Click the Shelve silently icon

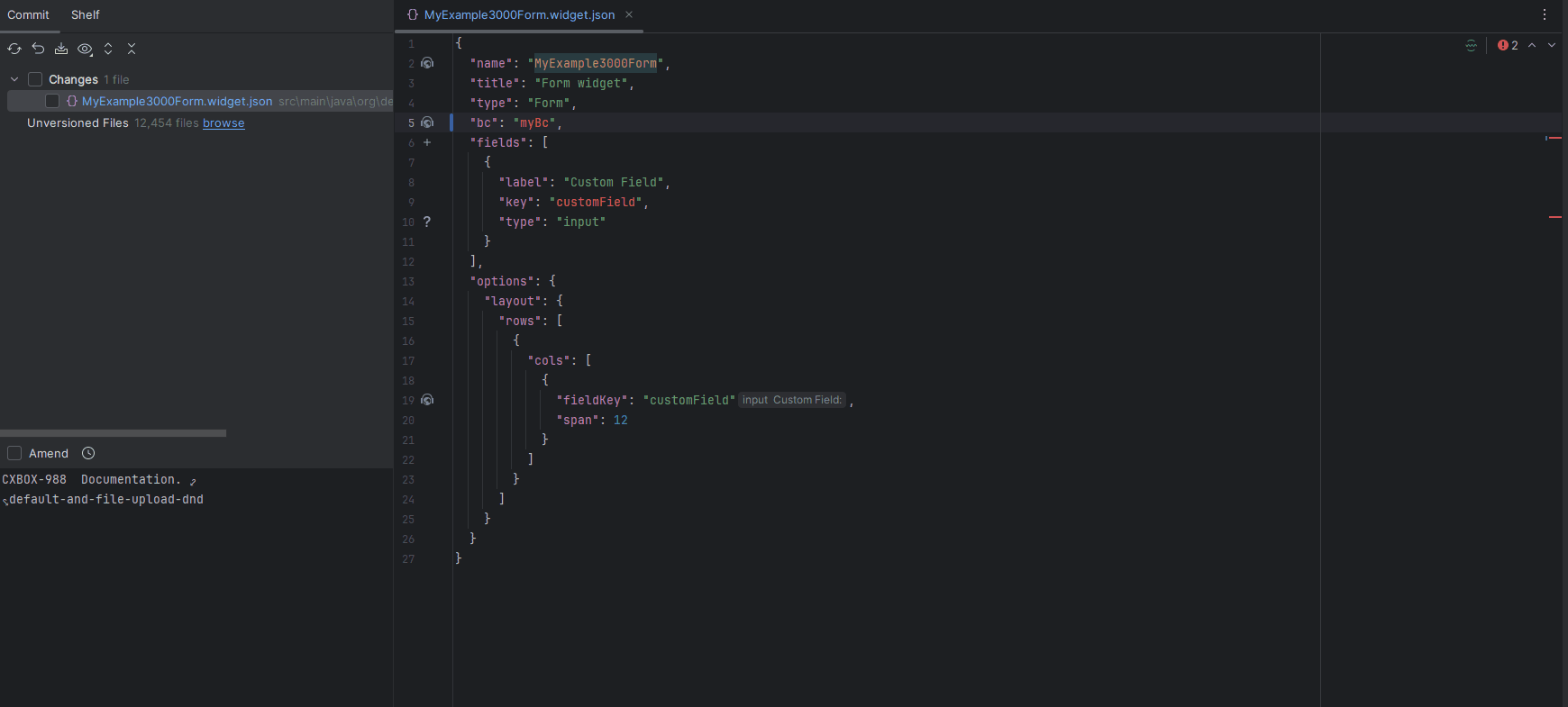[x=61, y=49]
